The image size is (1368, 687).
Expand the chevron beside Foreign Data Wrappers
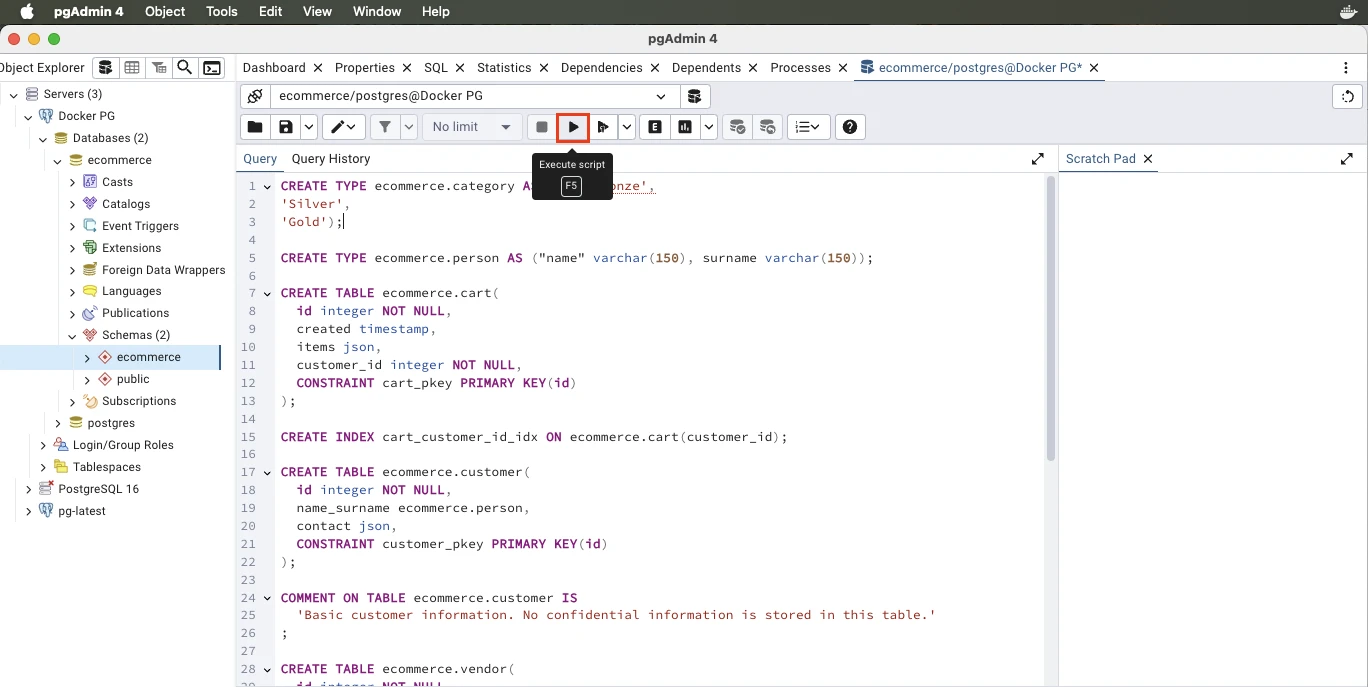pyautogui.click(x=72, y=270)
